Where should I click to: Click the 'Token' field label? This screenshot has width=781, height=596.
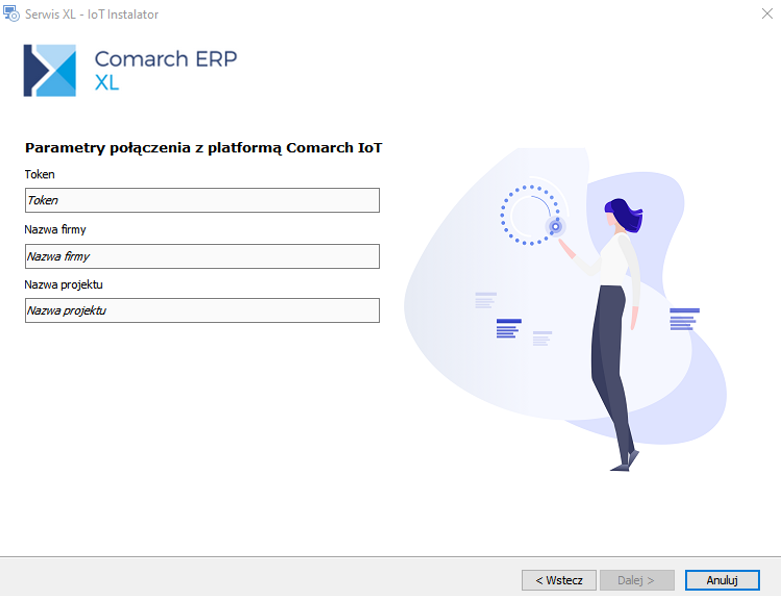[39, 174]
